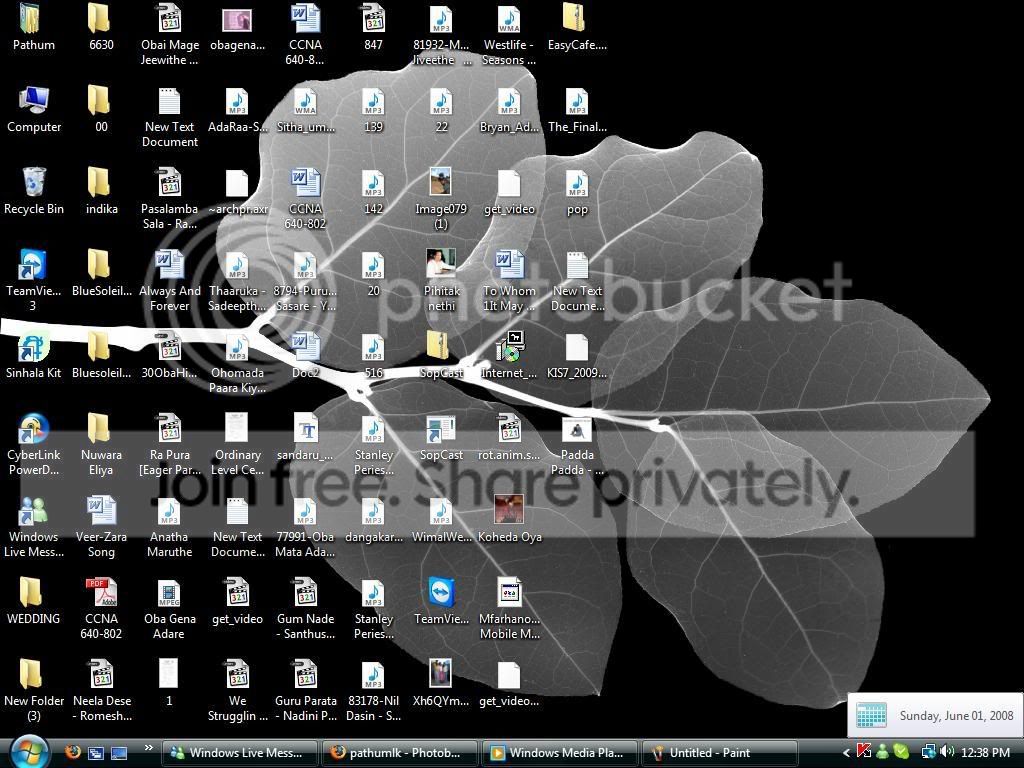1024x768 pixels.
Task: Select the Bryan_Ad... MP3 file
Action: click(509, 101)
